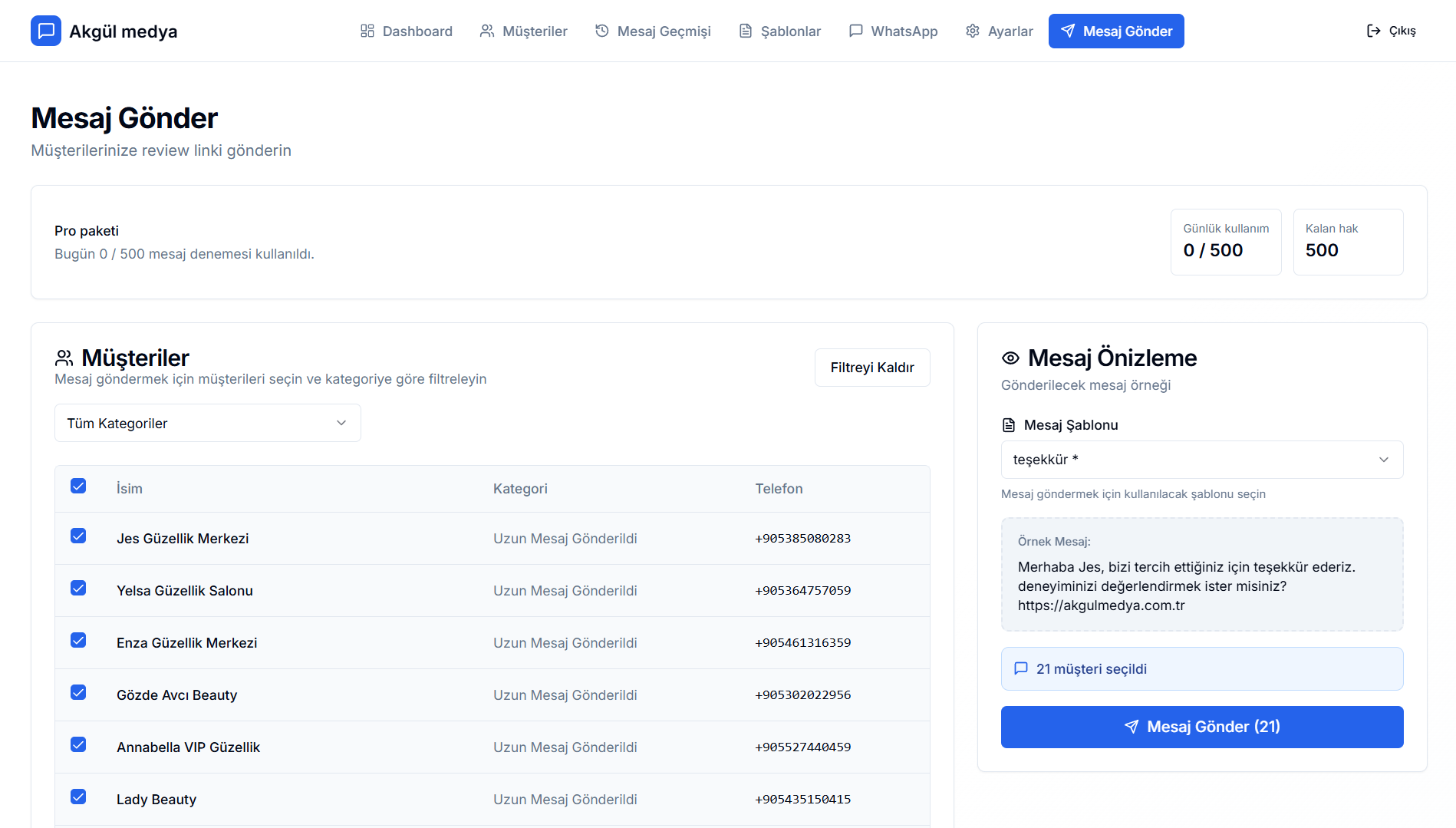Screen dimensions: 1456x828
Task: Click the Şablonlar document icon
Action: tap(746, 31)
